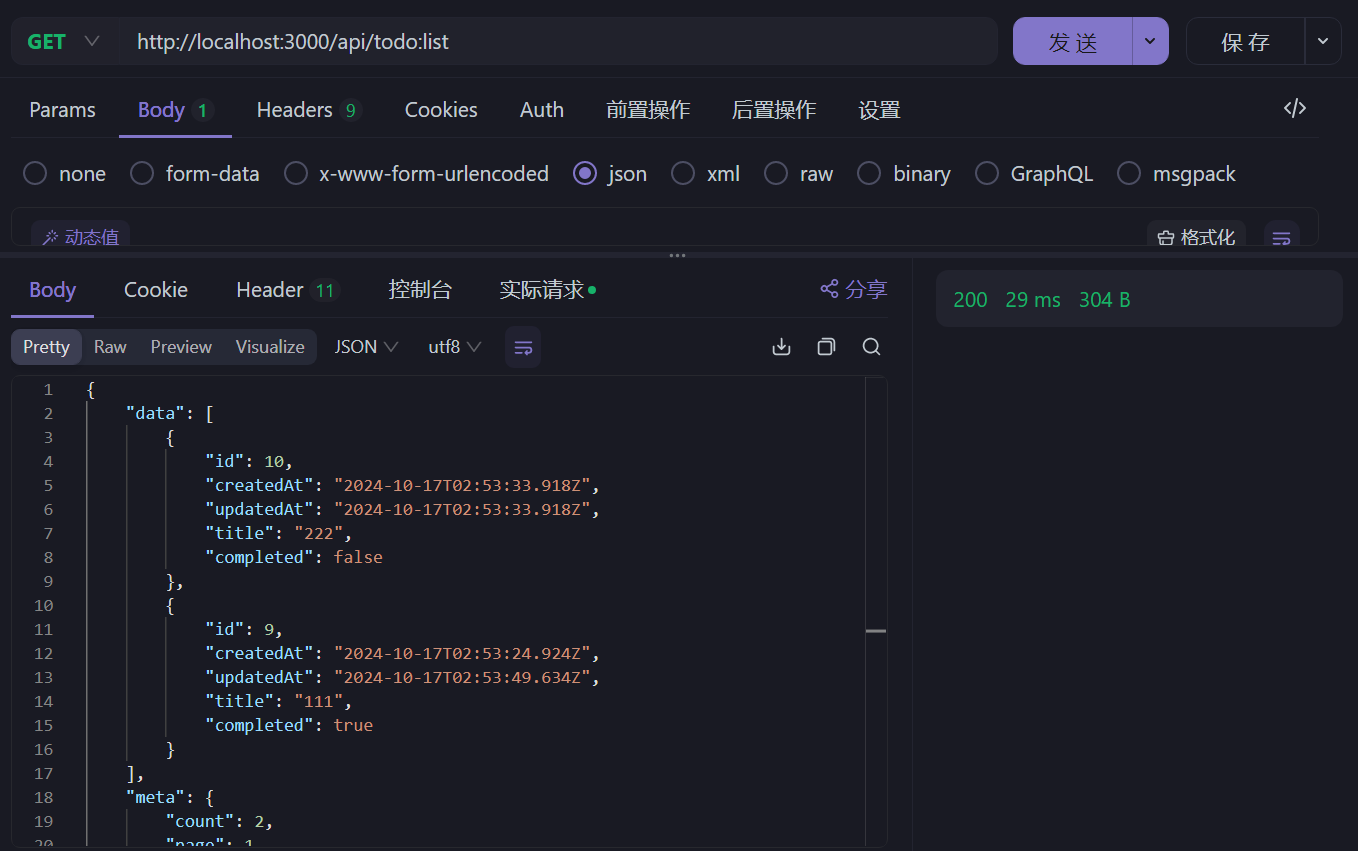Image resolution: width=1358 pixels, height=851 pixels.
Task: Click the response panel scrollbar thumb
Action: pos(876,631)
